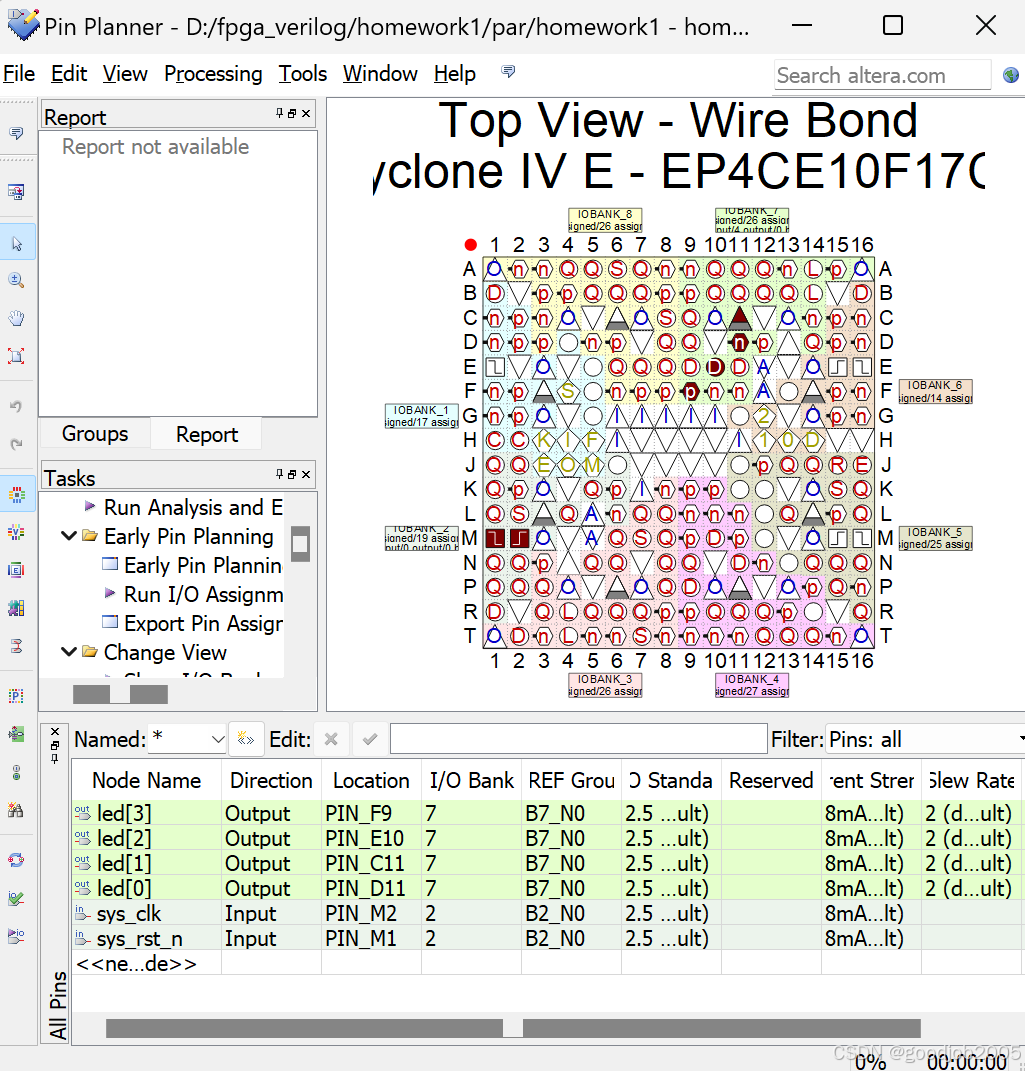Click the binoculars find icon in left toolbar
1025x1071 pixels.
[16, 811]
